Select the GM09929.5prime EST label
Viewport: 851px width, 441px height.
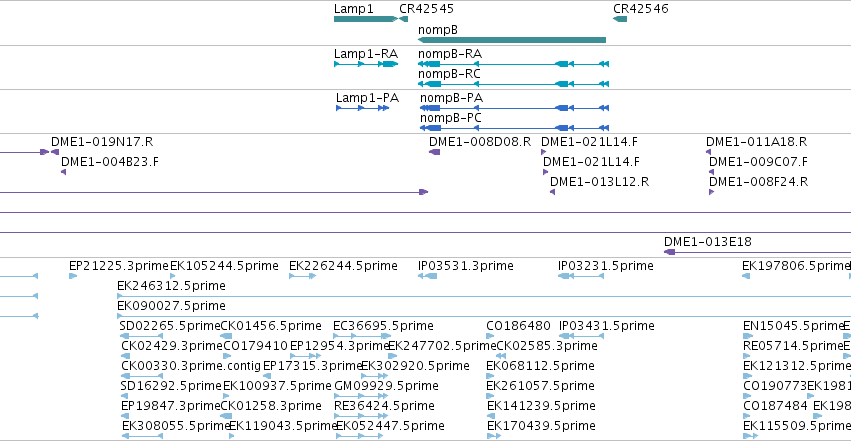386,386
